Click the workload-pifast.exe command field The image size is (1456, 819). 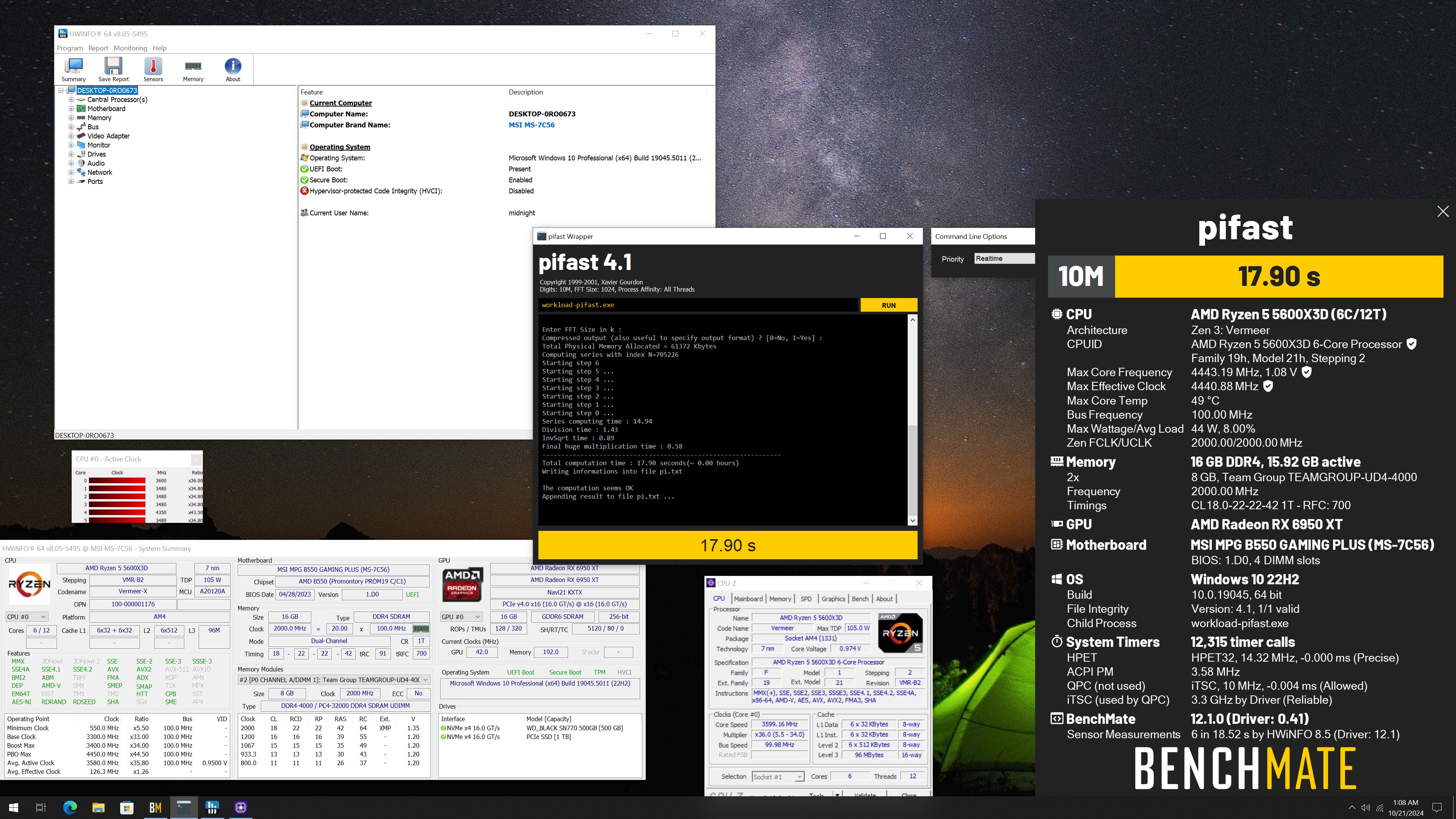tap(698, 305)
